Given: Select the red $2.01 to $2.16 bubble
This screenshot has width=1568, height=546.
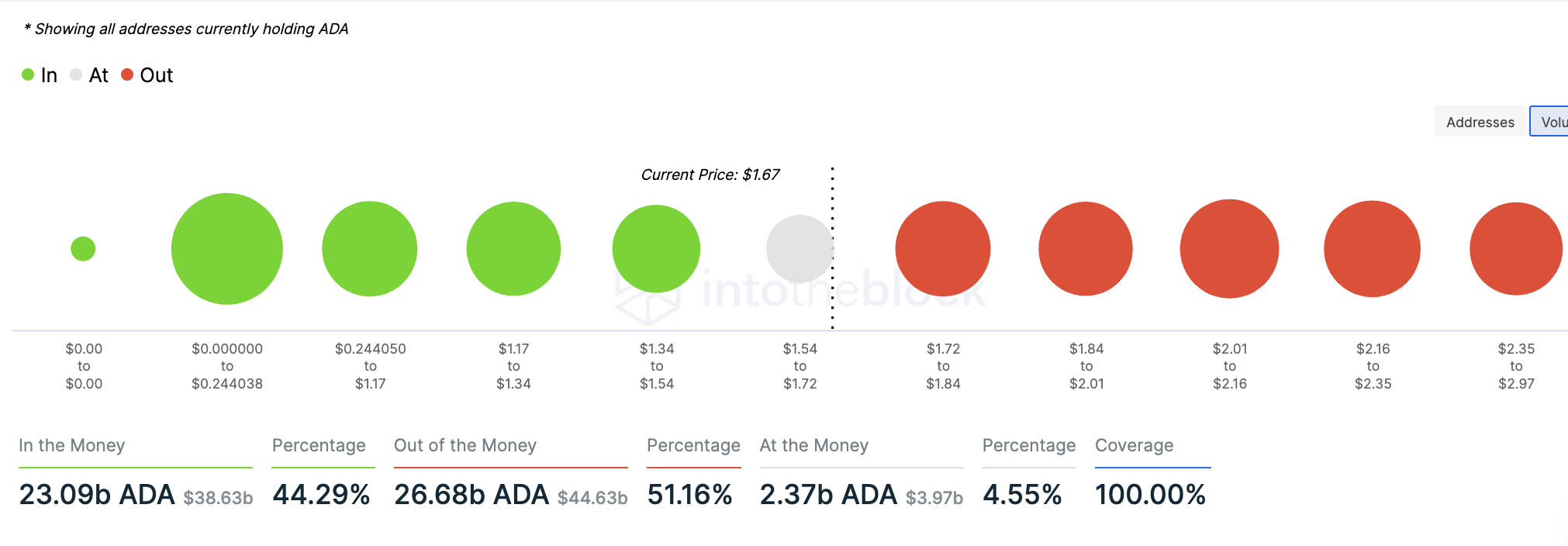Looking at the screenshot, I should (x=1229, y=249).
